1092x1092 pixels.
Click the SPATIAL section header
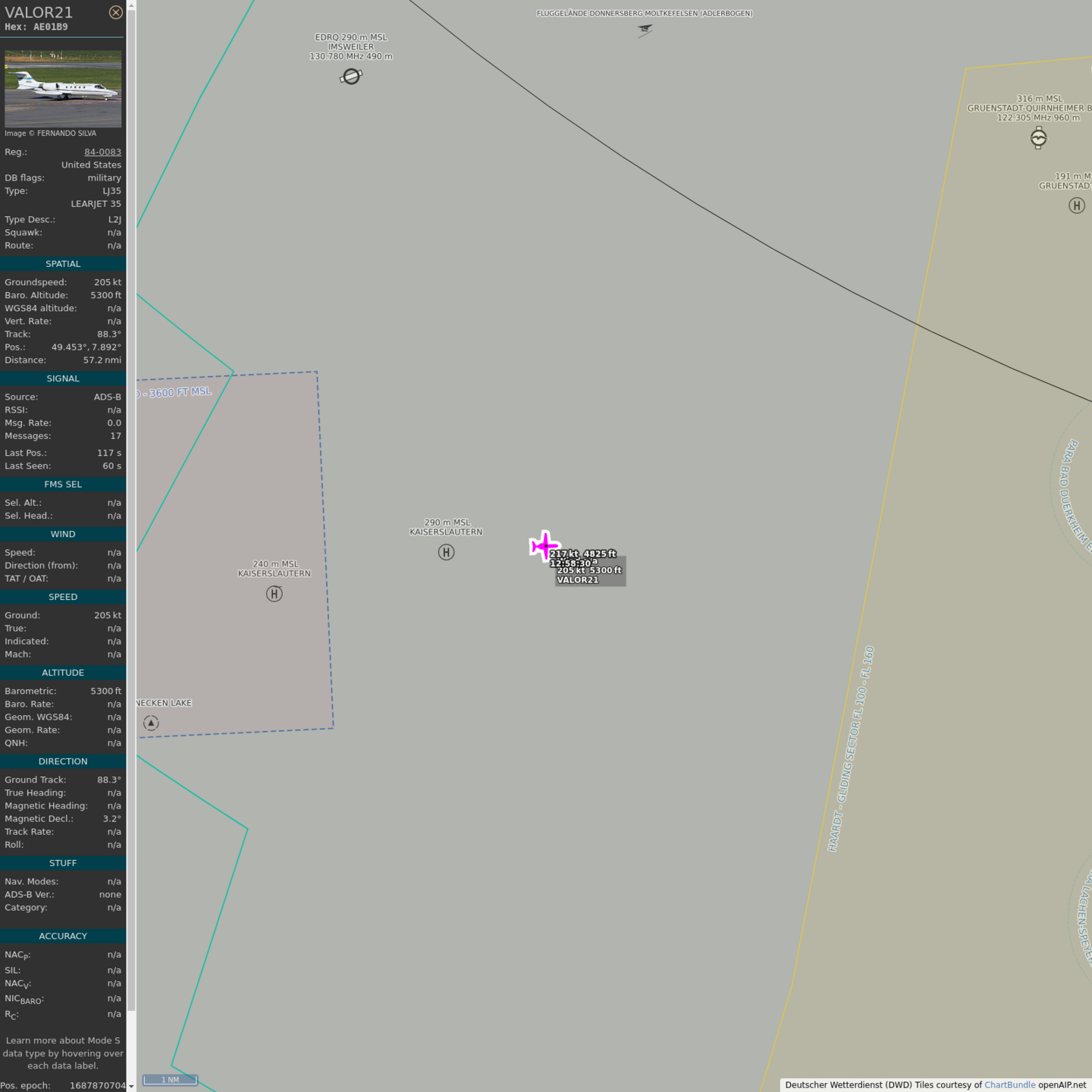coord(63,264)
